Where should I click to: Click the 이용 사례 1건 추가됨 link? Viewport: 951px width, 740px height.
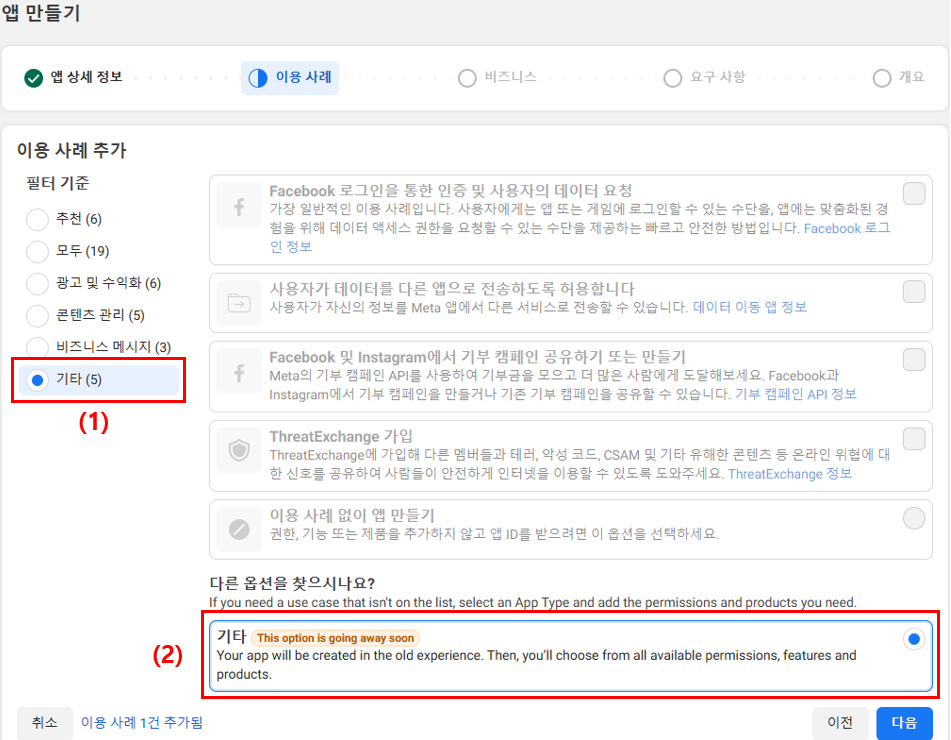point(142,722)
